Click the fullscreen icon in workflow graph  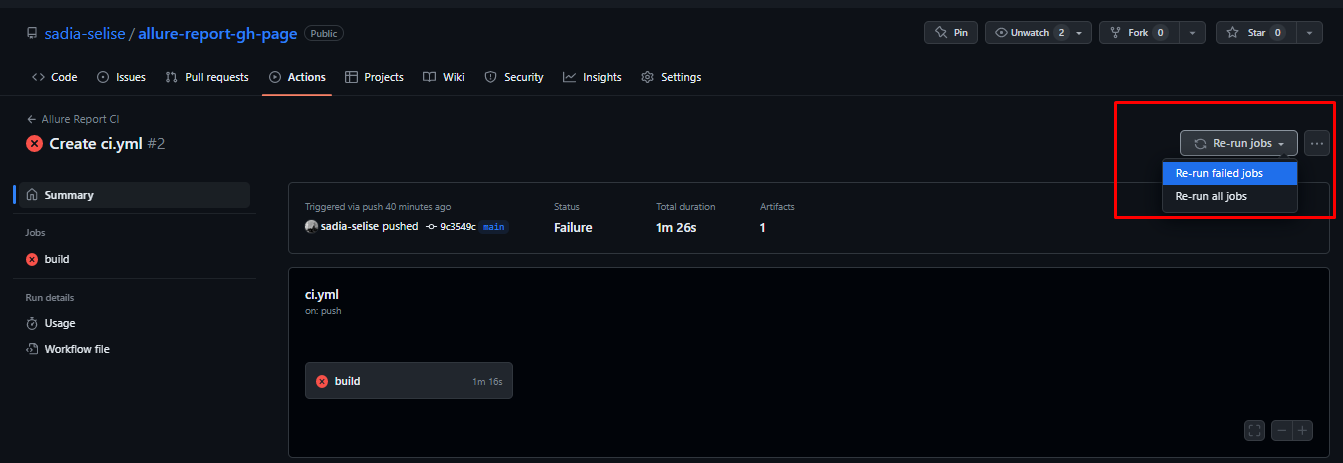pos(1255,431)
